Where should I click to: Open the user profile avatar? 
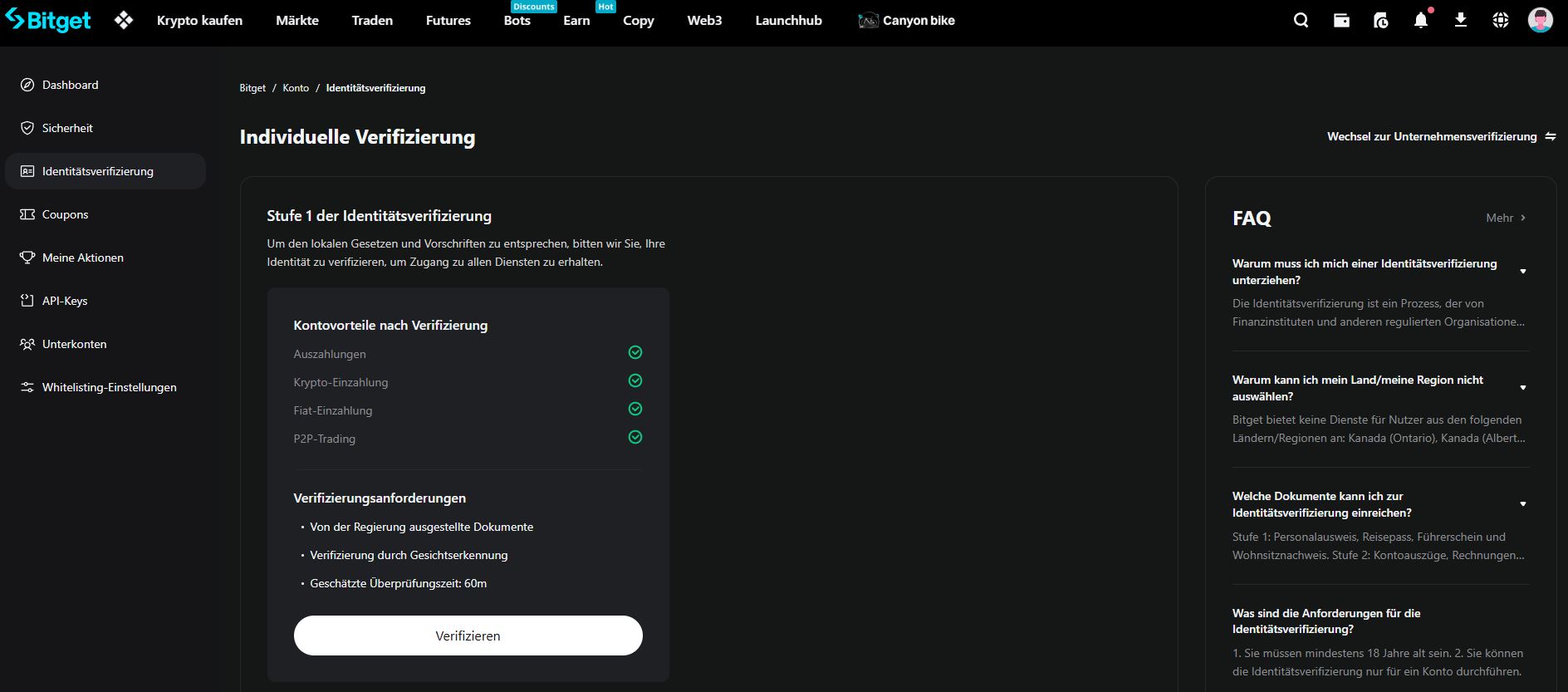pyautogui.click(x=1540, y=21)
